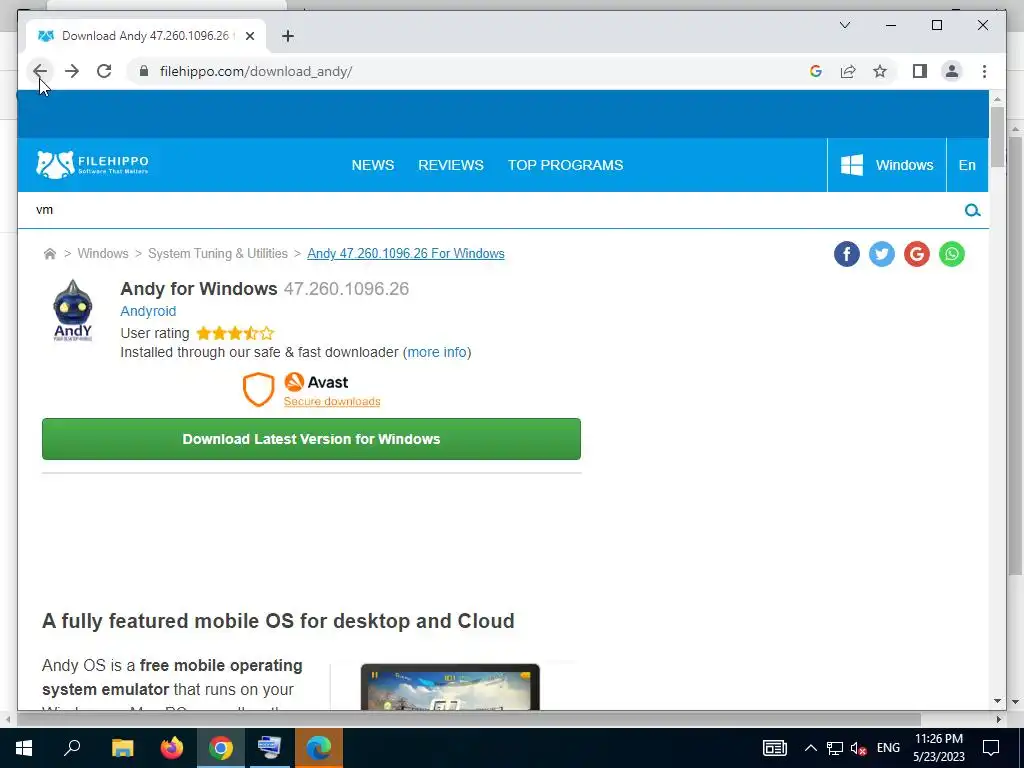Image resolution: width=1024 pixels, height=768 pixels.
Task: Share on Google
Action: pos(916,254)
